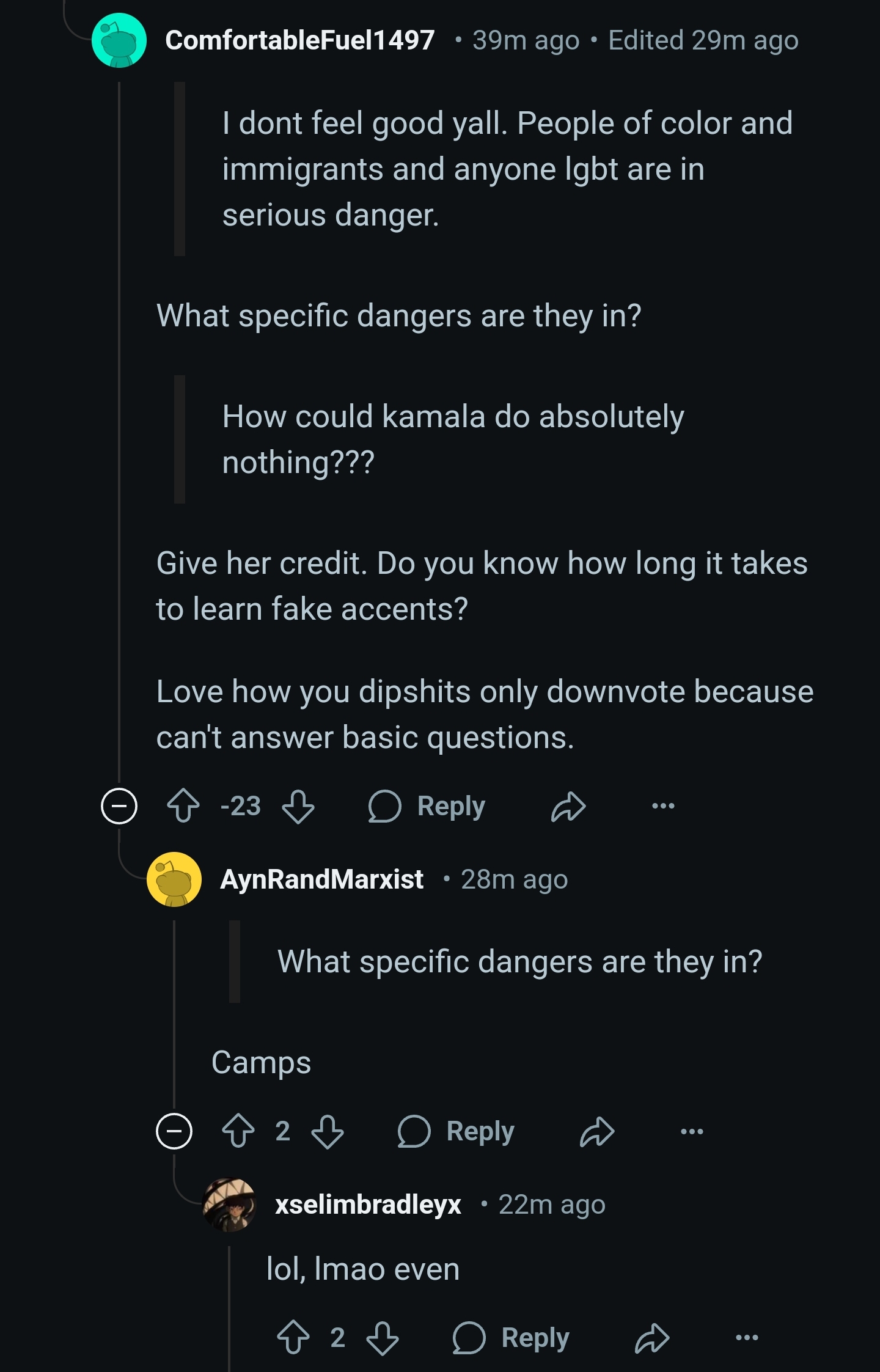Viewport: 880px width, 1372px height.
Task: View xselimbradleyx's avatar thumbnail
Action: [229, 1205]
